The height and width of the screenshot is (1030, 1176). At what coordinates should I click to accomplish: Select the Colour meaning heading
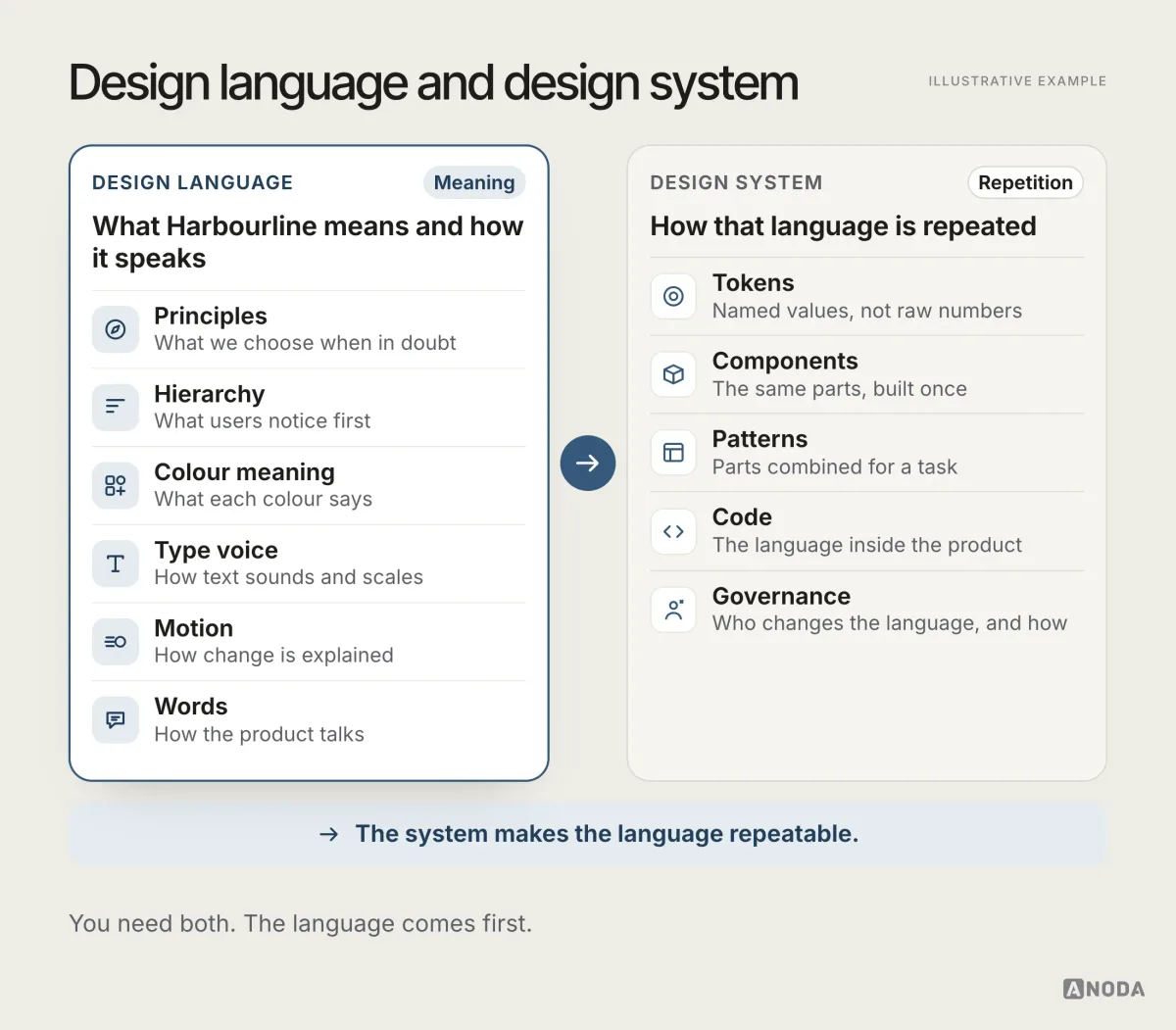tap(245, 472)
